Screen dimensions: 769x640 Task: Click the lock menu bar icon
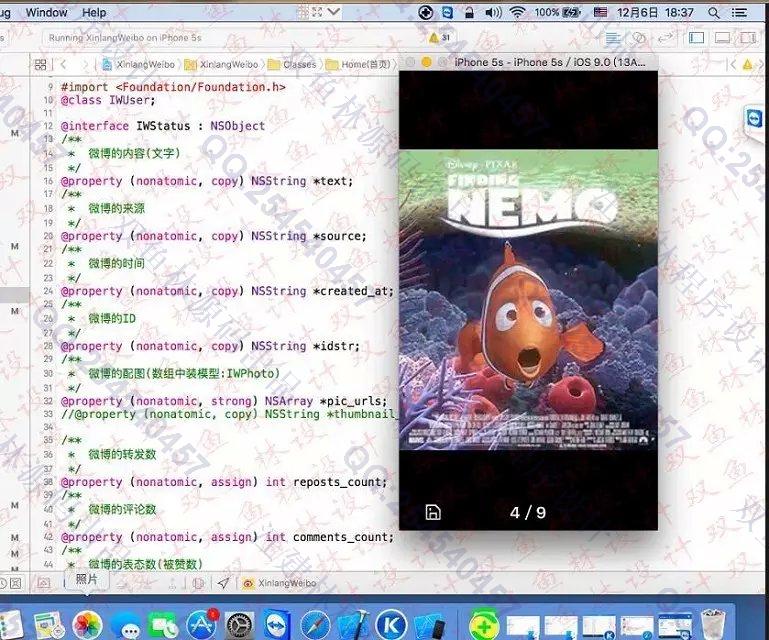pyautogui.click(x=469, y=12)
